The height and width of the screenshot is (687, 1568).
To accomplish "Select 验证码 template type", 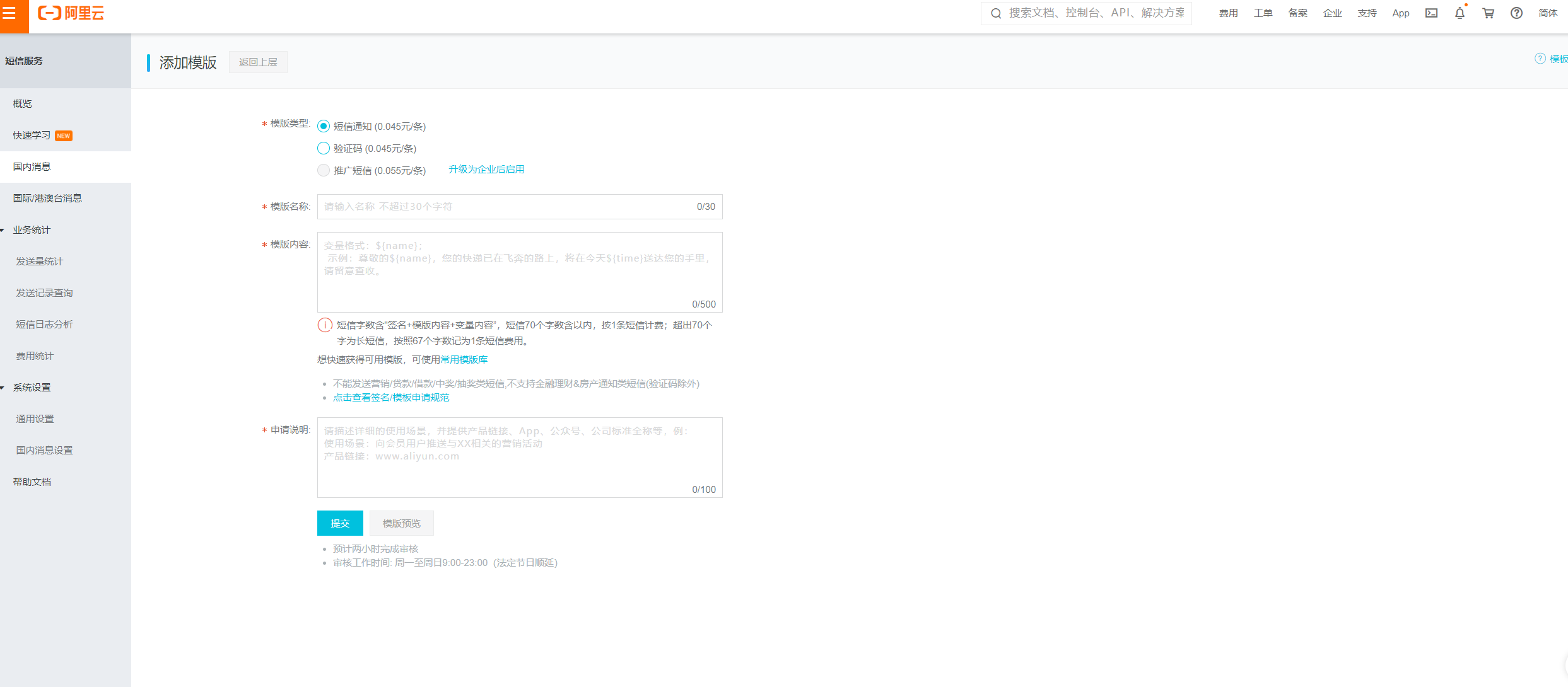I will 324,149.
